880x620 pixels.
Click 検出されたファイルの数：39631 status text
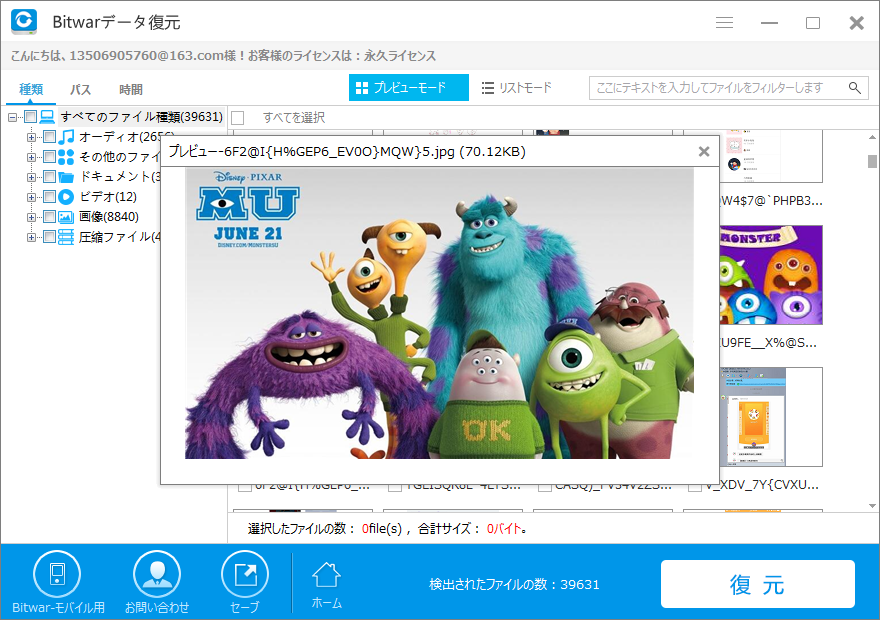pos(514,585)
